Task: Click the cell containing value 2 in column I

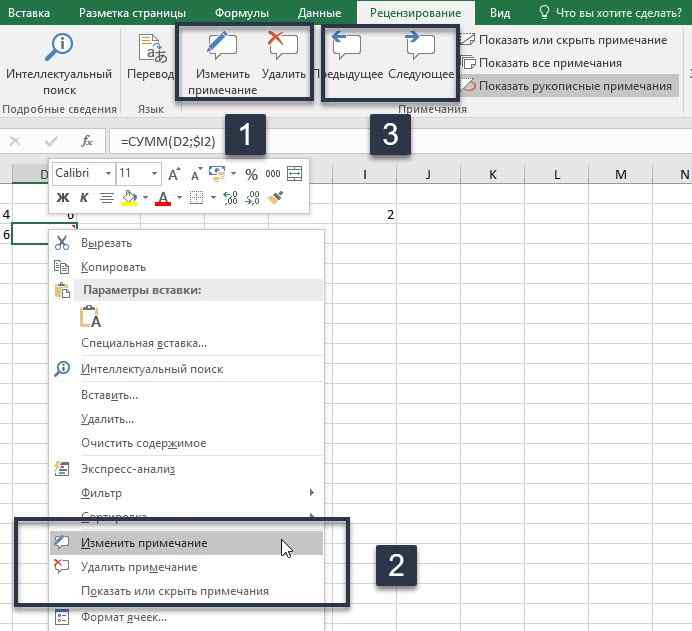Action: pyautogui.click(x=365, y=215)
